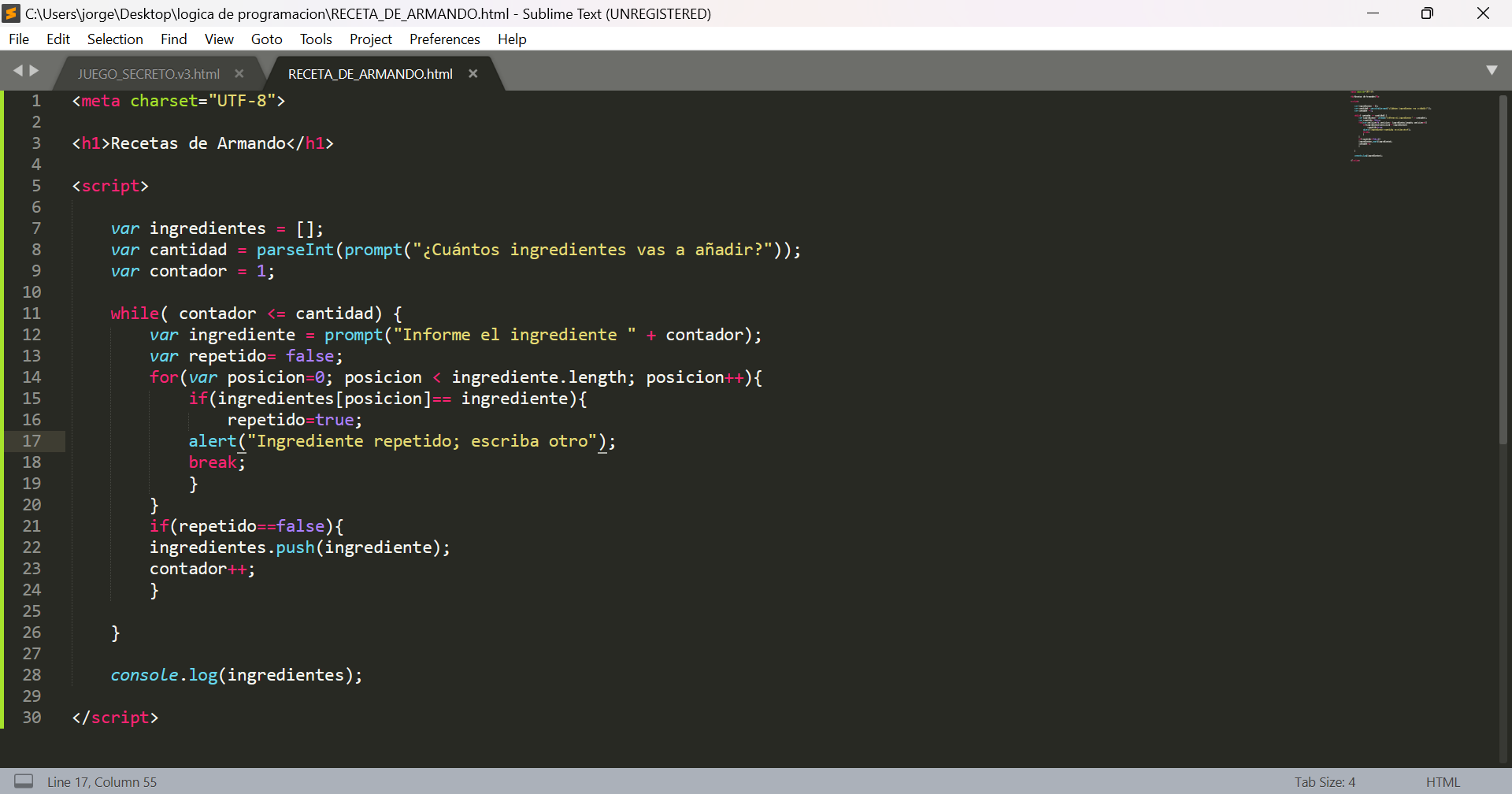1512x794 pixels.
Task: Click the '¿Cuántos ingredientes vas a añadir?' string
Action: coord(592,250)
